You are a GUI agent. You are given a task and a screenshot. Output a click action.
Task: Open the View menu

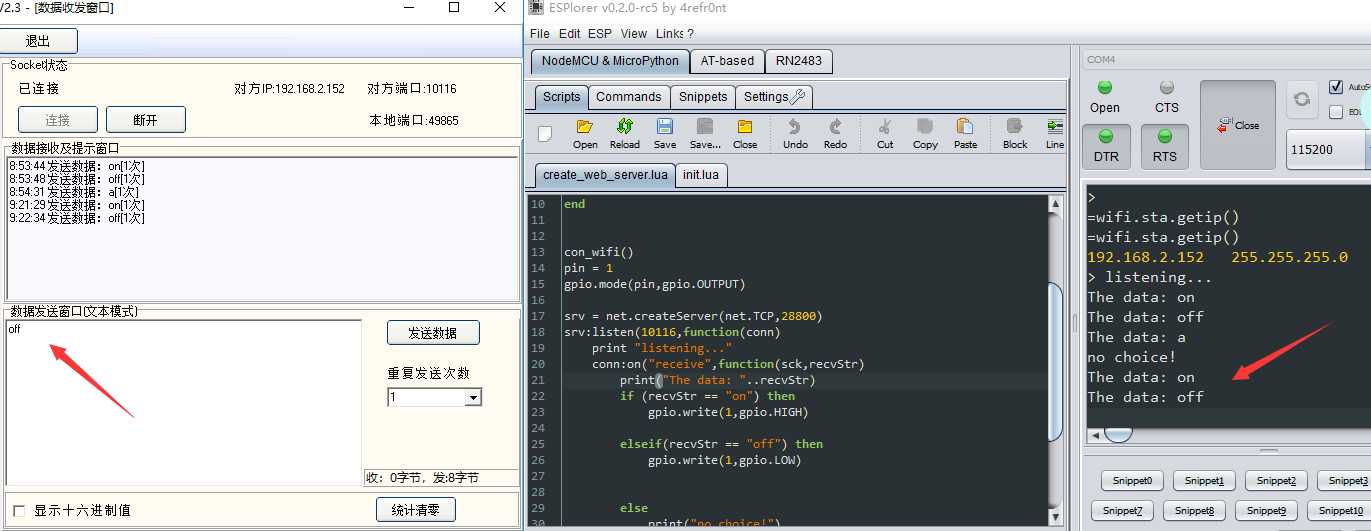634,34
